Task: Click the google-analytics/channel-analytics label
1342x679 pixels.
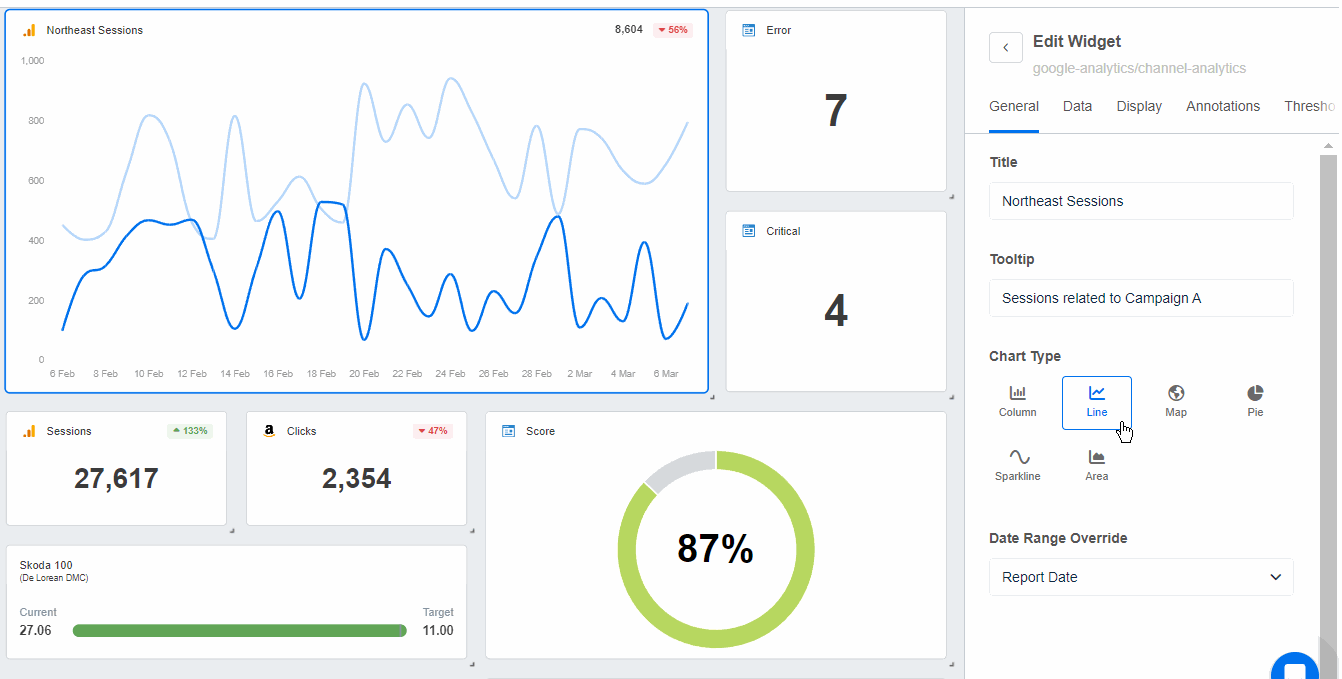Action: [x=1131, y=68]
